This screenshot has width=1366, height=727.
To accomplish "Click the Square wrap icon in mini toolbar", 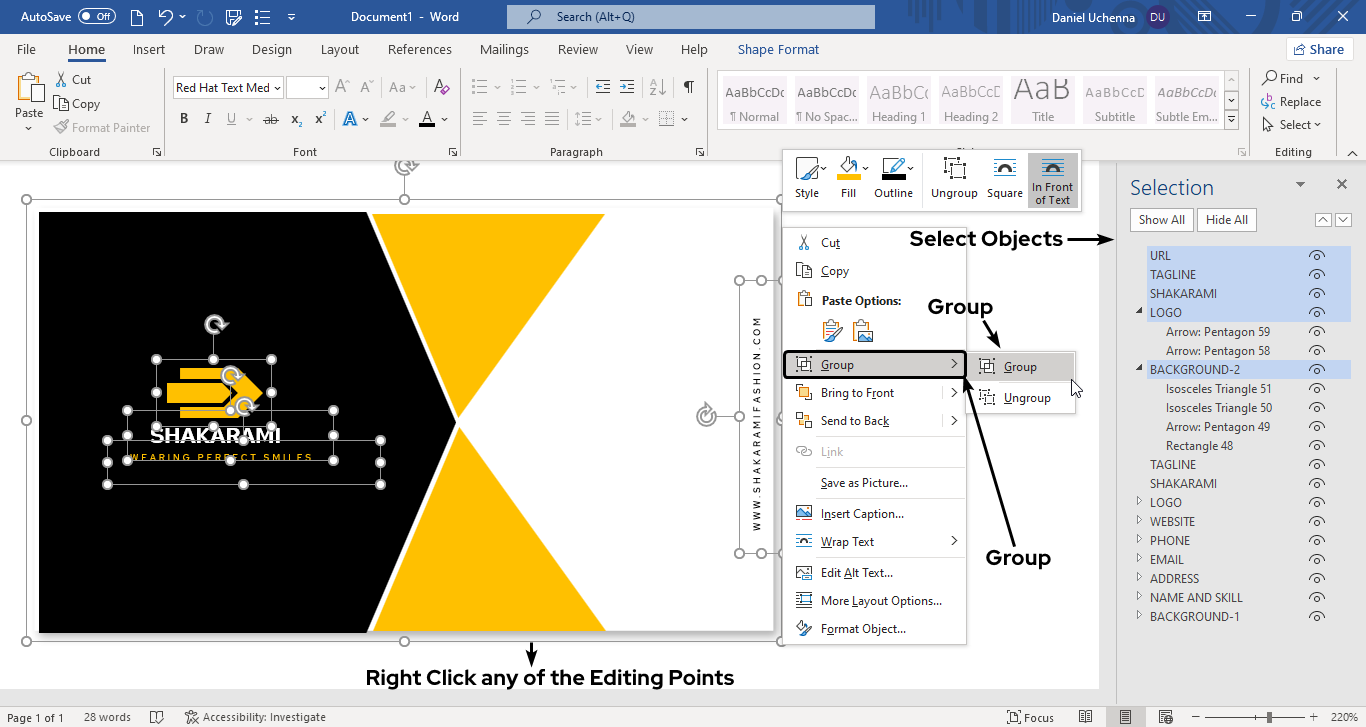I will (1004, 178).
